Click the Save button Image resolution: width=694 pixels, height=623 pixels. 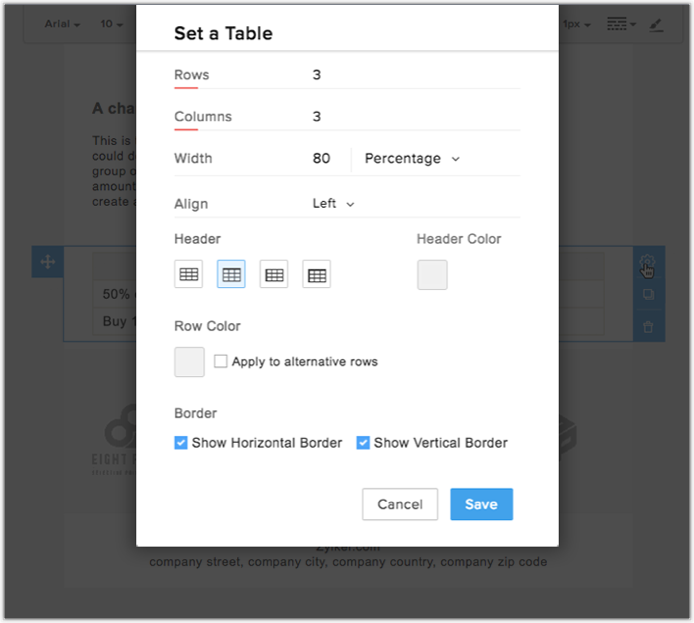pos(481,504)
